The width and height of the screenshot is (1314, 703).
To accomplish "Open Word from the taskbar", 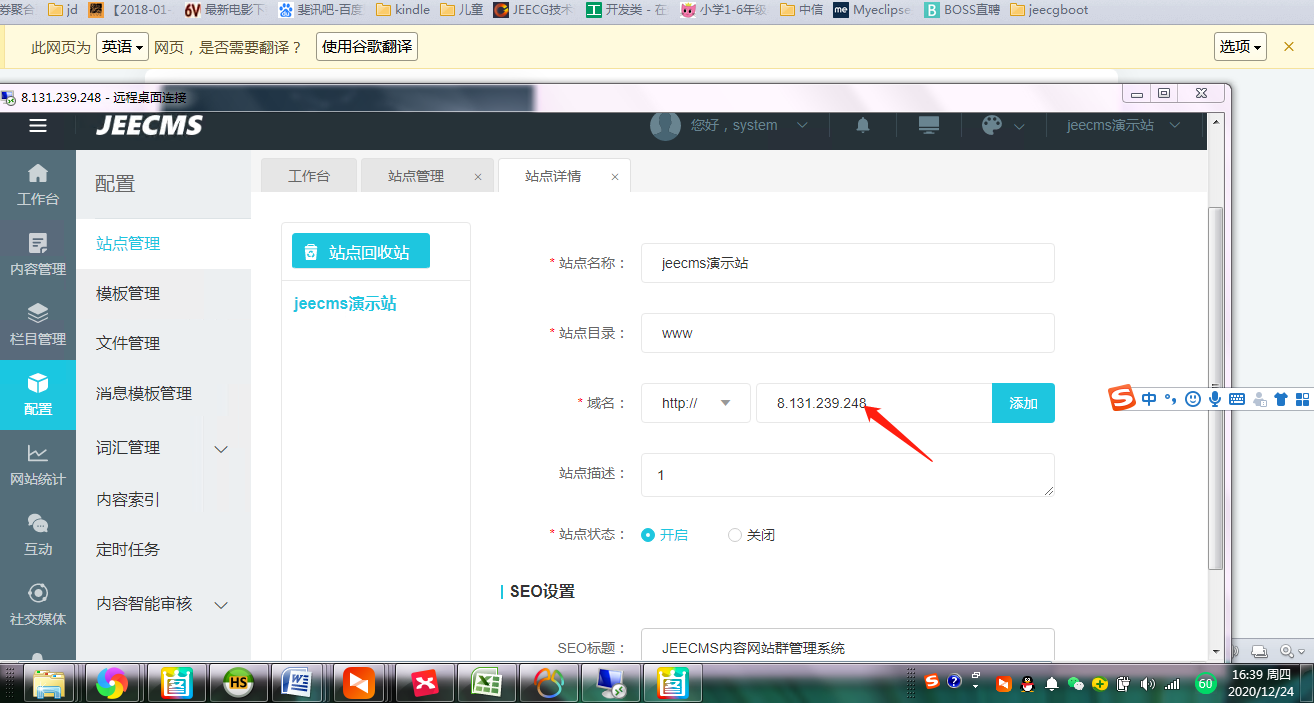I will [x=299, y=683].
